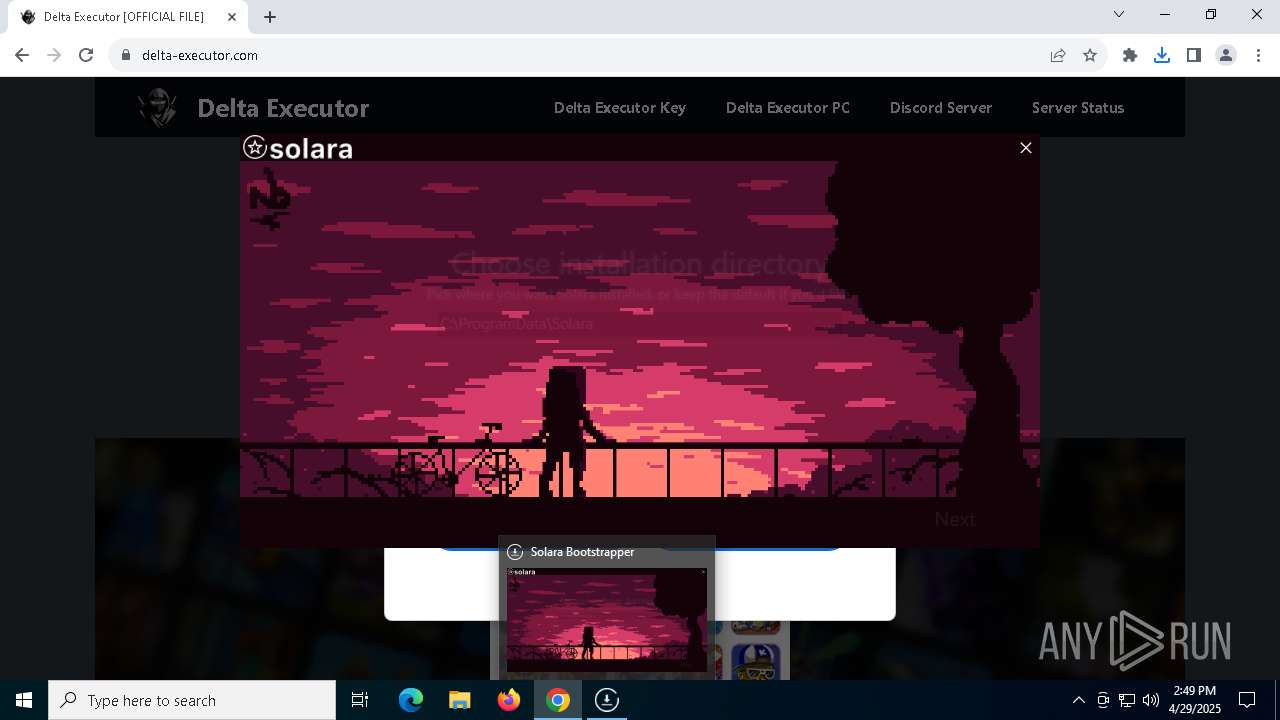Viewport: 1280px width, 720px height.
Task: Go back to the previous page
Action: [x=22, y=55]
